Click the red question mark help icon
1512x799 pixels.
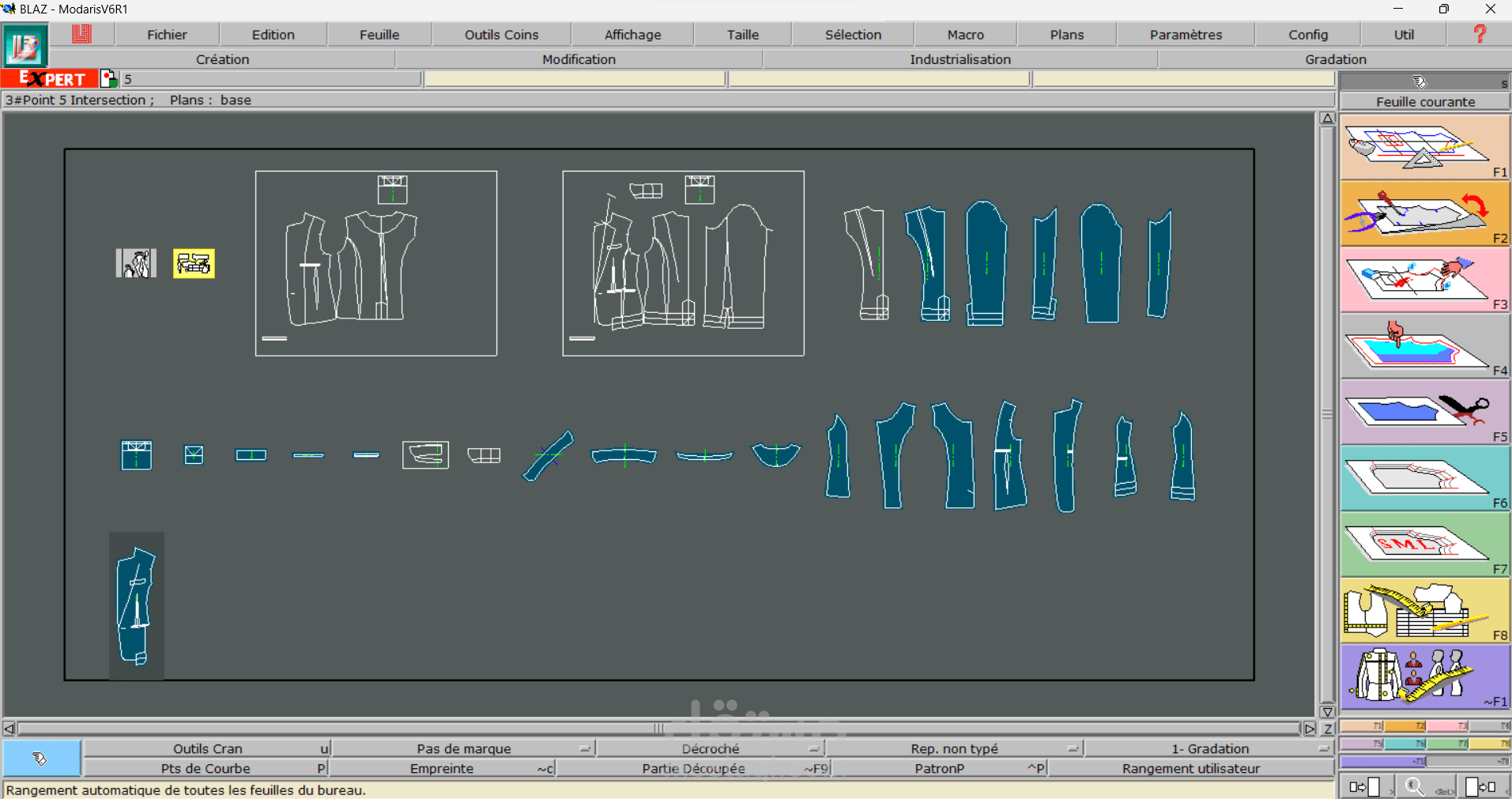[1479, 34]
